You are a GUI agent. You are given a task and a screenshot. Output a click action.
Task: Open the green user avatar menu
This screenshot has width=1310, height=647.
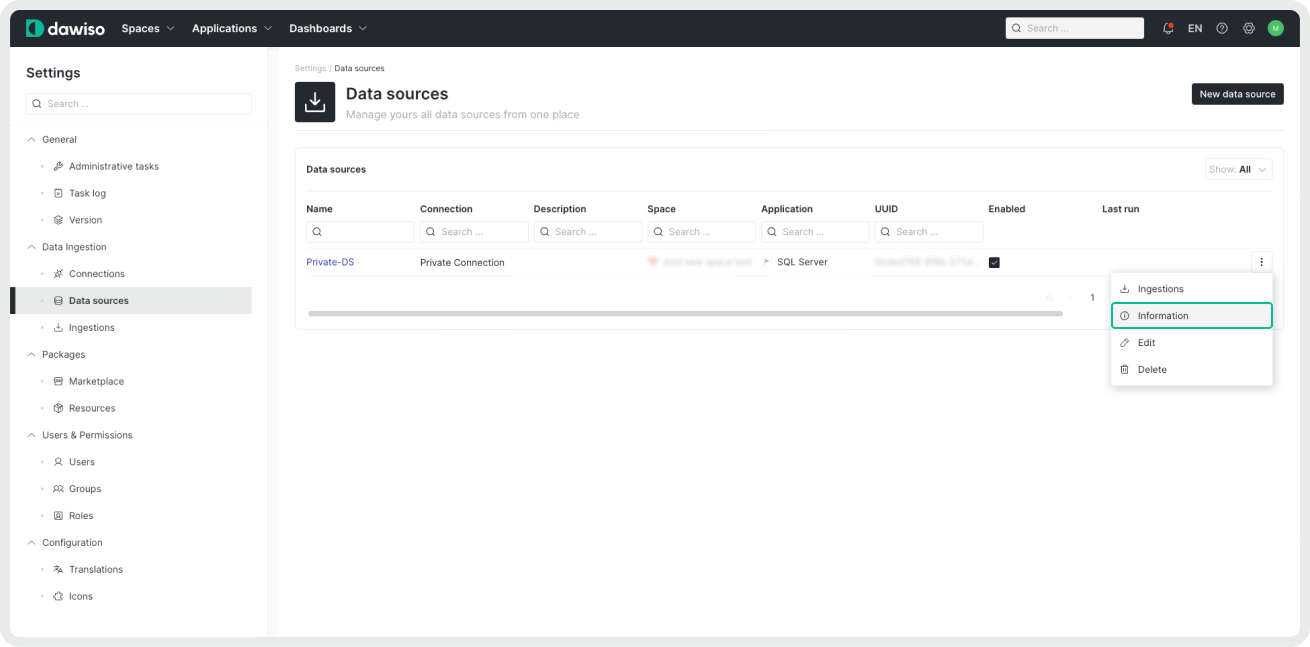point(1275,28)
